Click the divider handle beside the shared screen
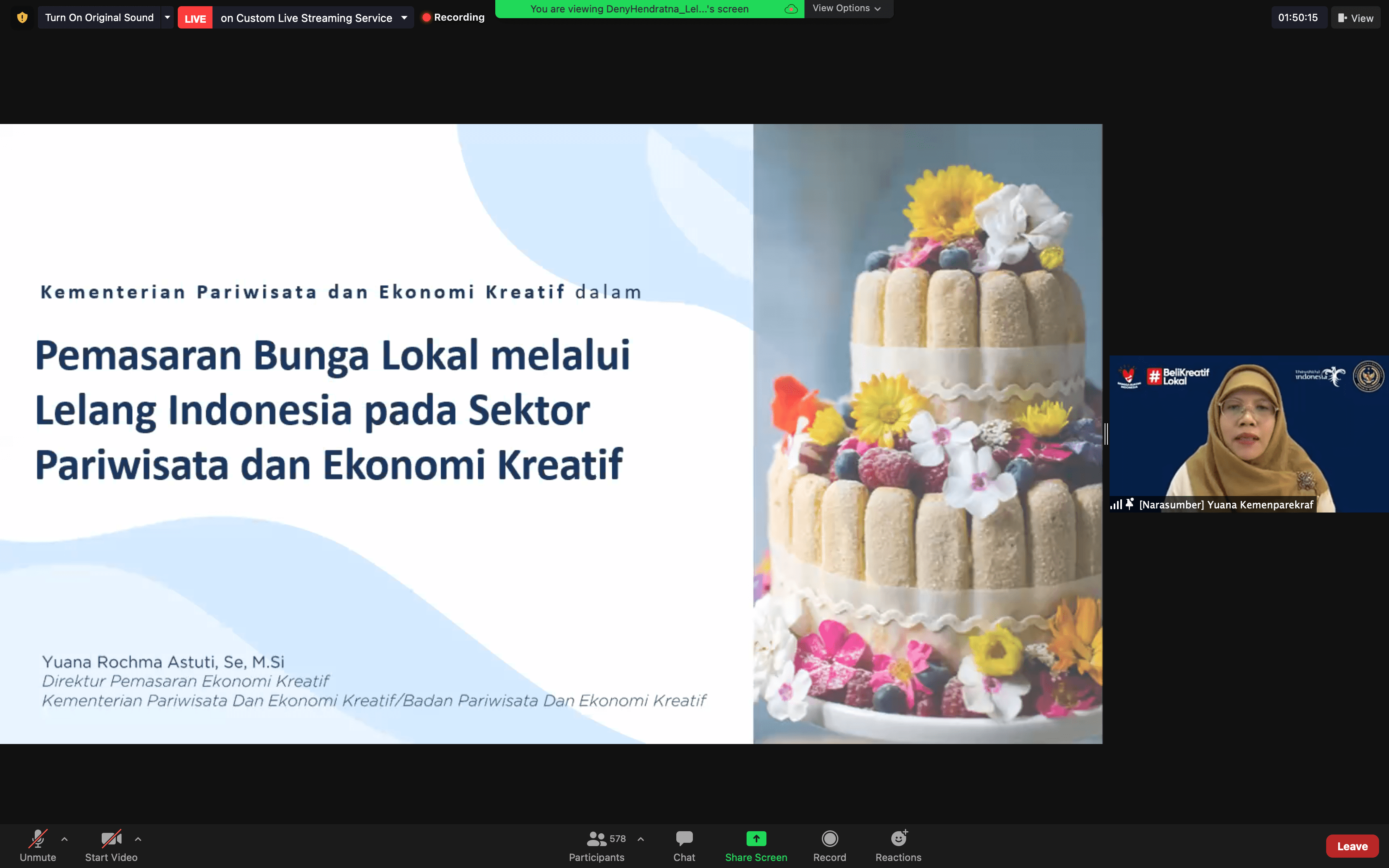 1106,434
